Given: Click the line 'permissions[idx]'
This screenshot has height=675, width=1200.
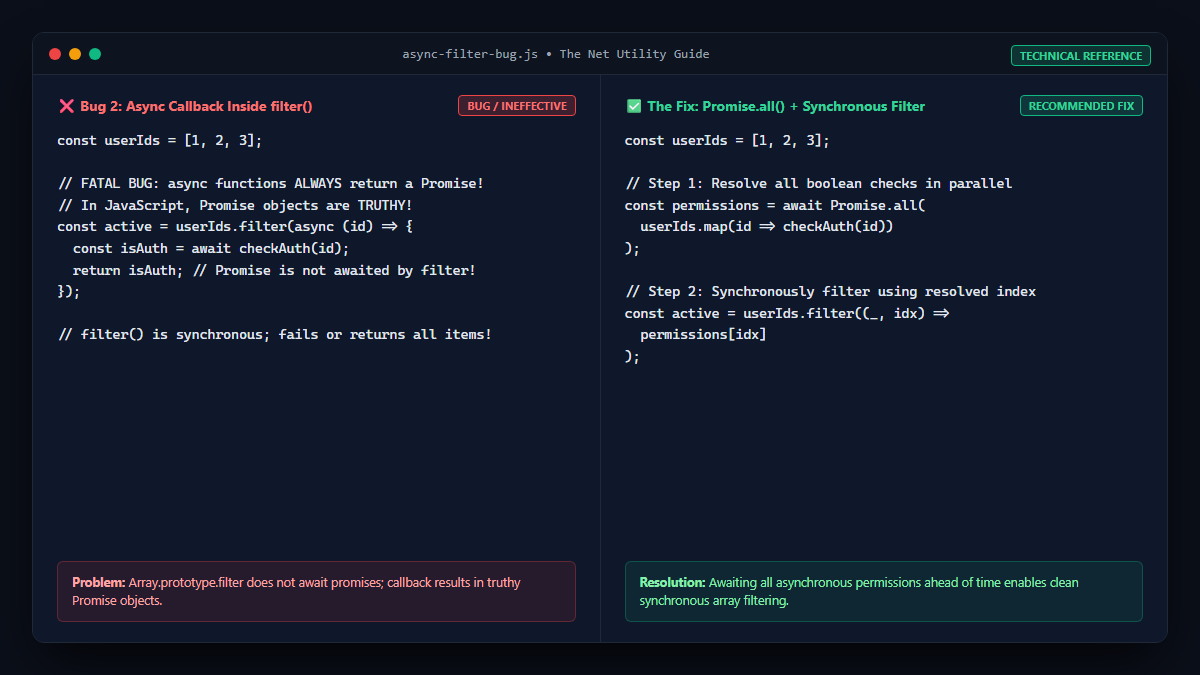Looking at the screenshot, I should coord(703,335).
